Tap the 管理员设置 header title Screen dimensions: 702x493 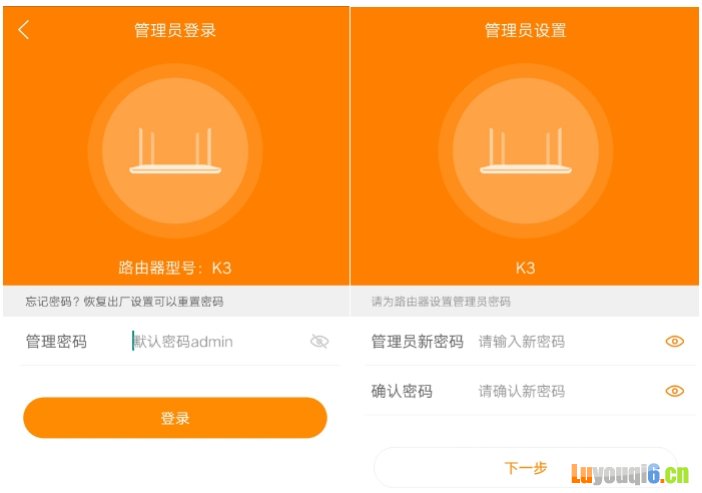click(x=526, y=30)
